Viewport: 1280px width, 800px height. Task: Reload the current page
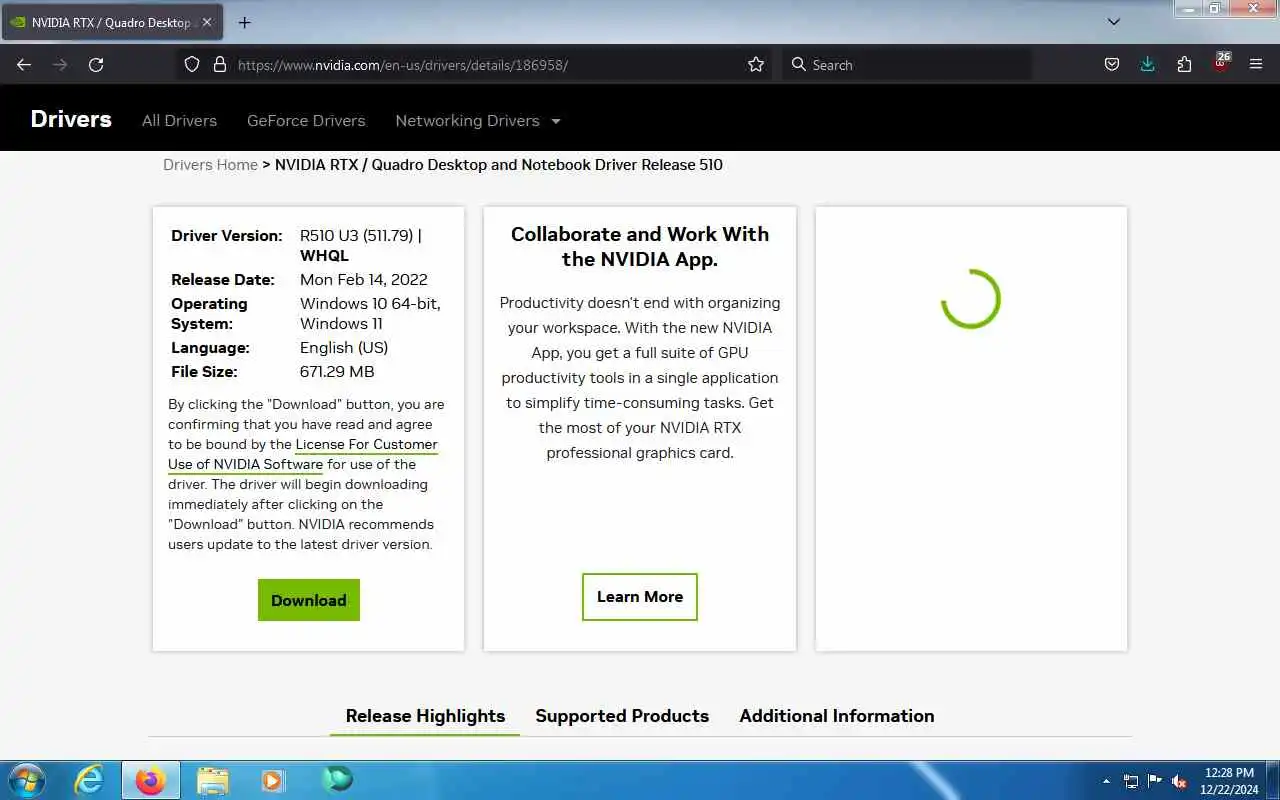96,64
